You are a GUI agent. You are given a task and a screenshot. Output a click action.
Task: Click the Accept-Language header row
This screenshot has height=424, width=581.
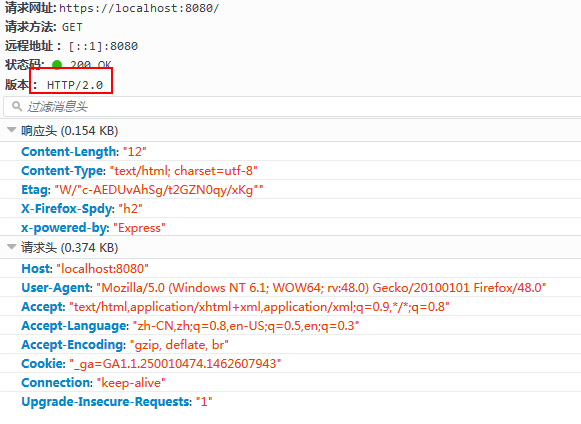point(290,326)
